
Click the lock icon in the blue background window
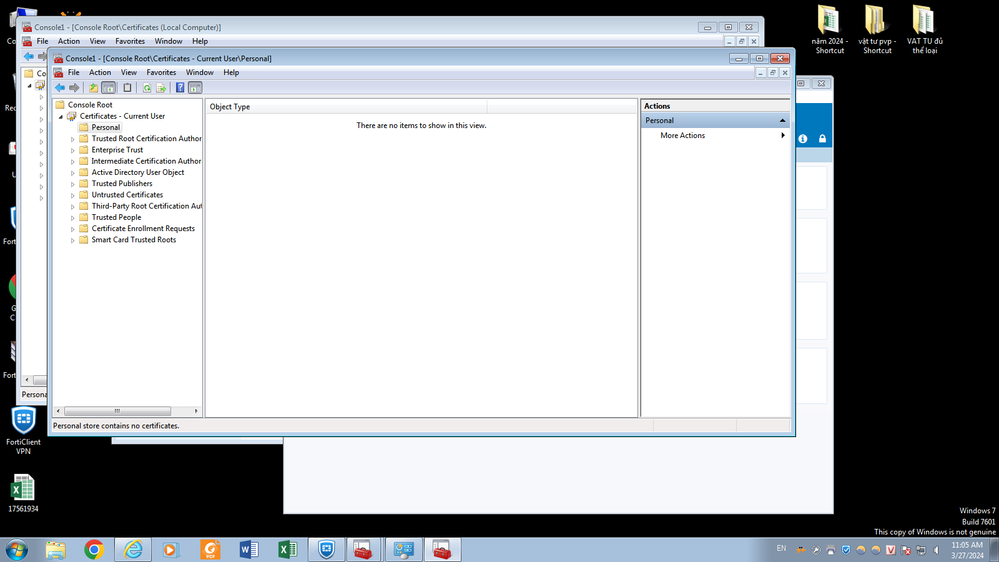(823, 139)
